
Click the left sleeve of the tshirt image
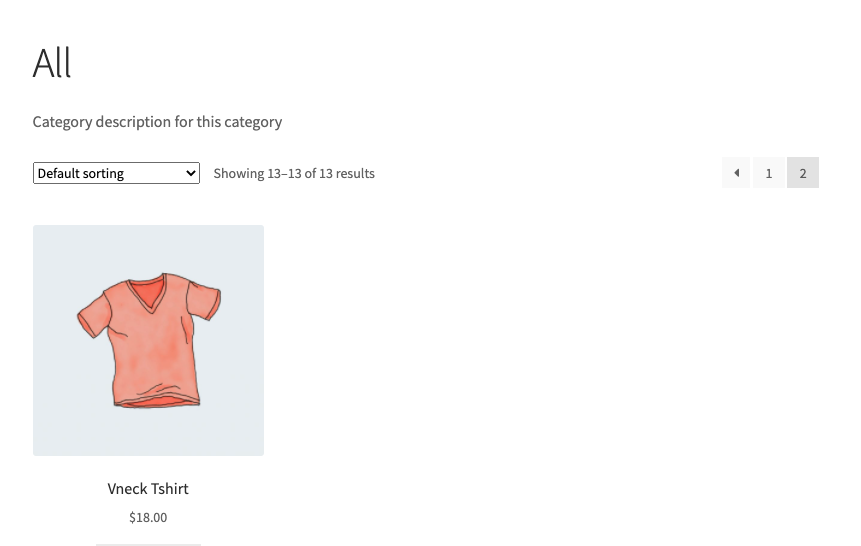pos(94,315)
